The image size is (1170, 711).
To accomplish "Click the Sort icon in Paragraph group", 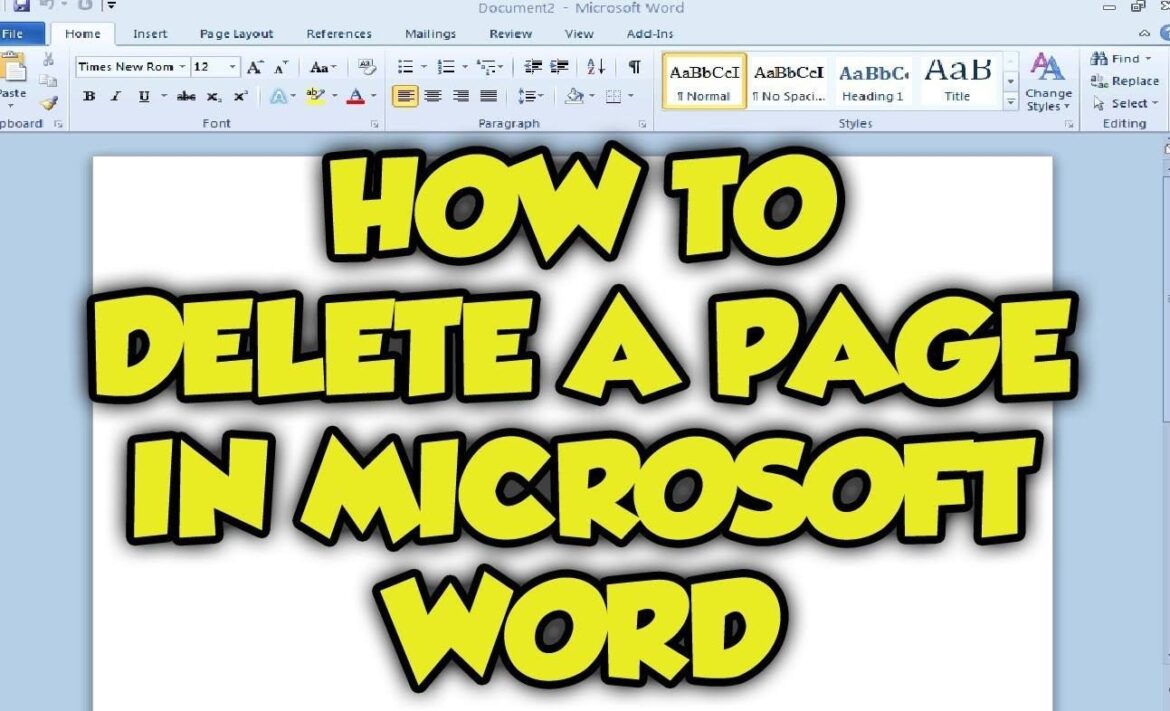I will (596, 67).
